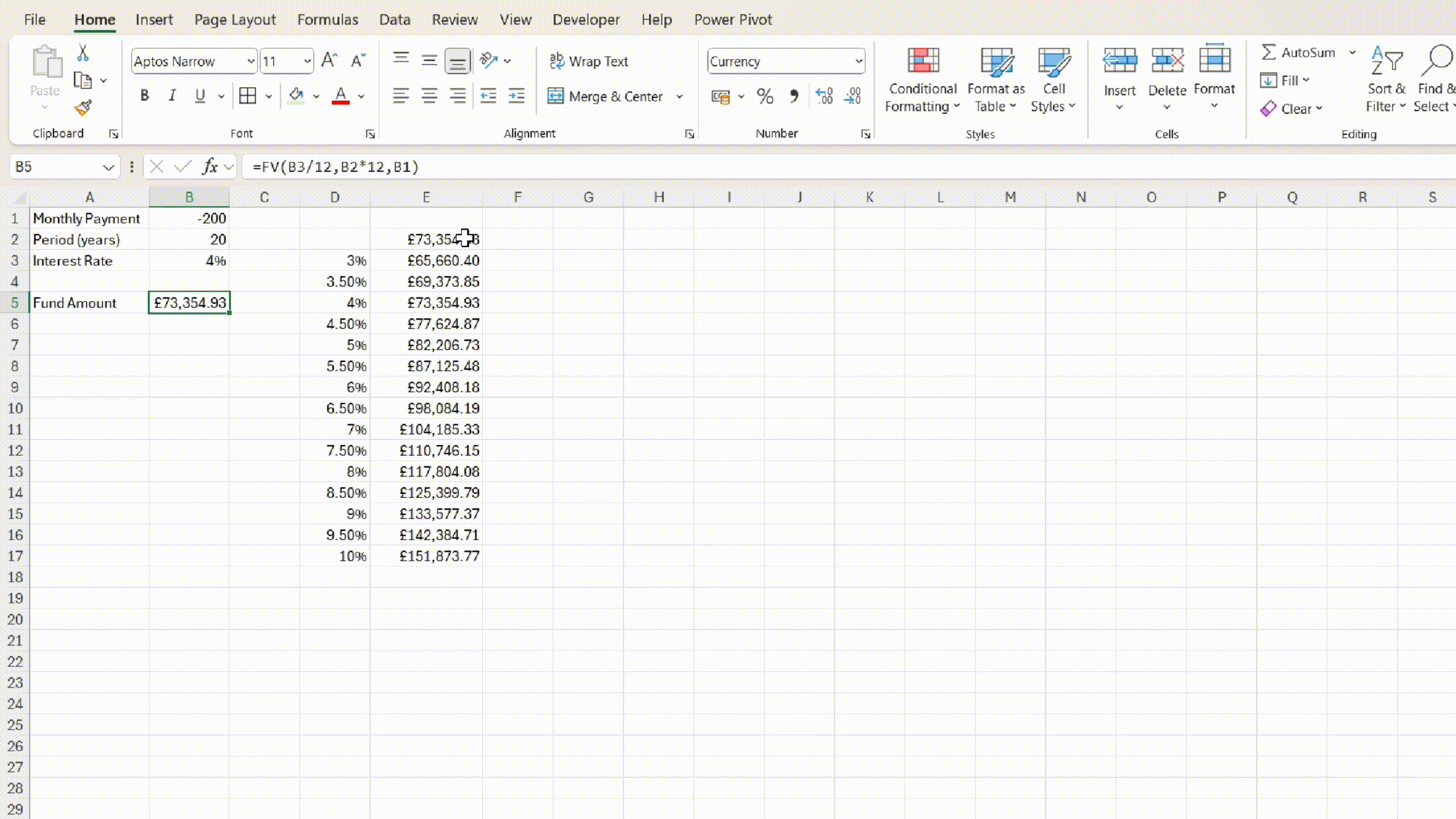Switch to the Formulas tab
The height and width of the screenshot is (819, 1456).
click(x=328, y=19)
